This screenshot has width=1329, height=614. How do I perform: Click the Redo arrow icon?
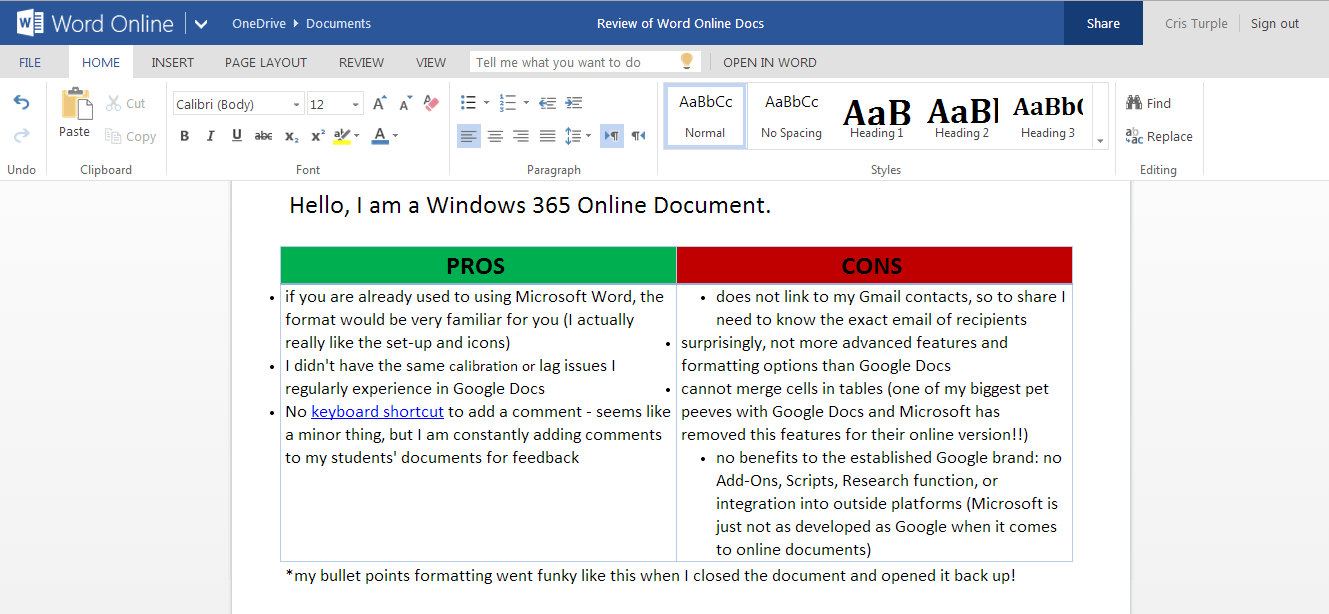21,135
